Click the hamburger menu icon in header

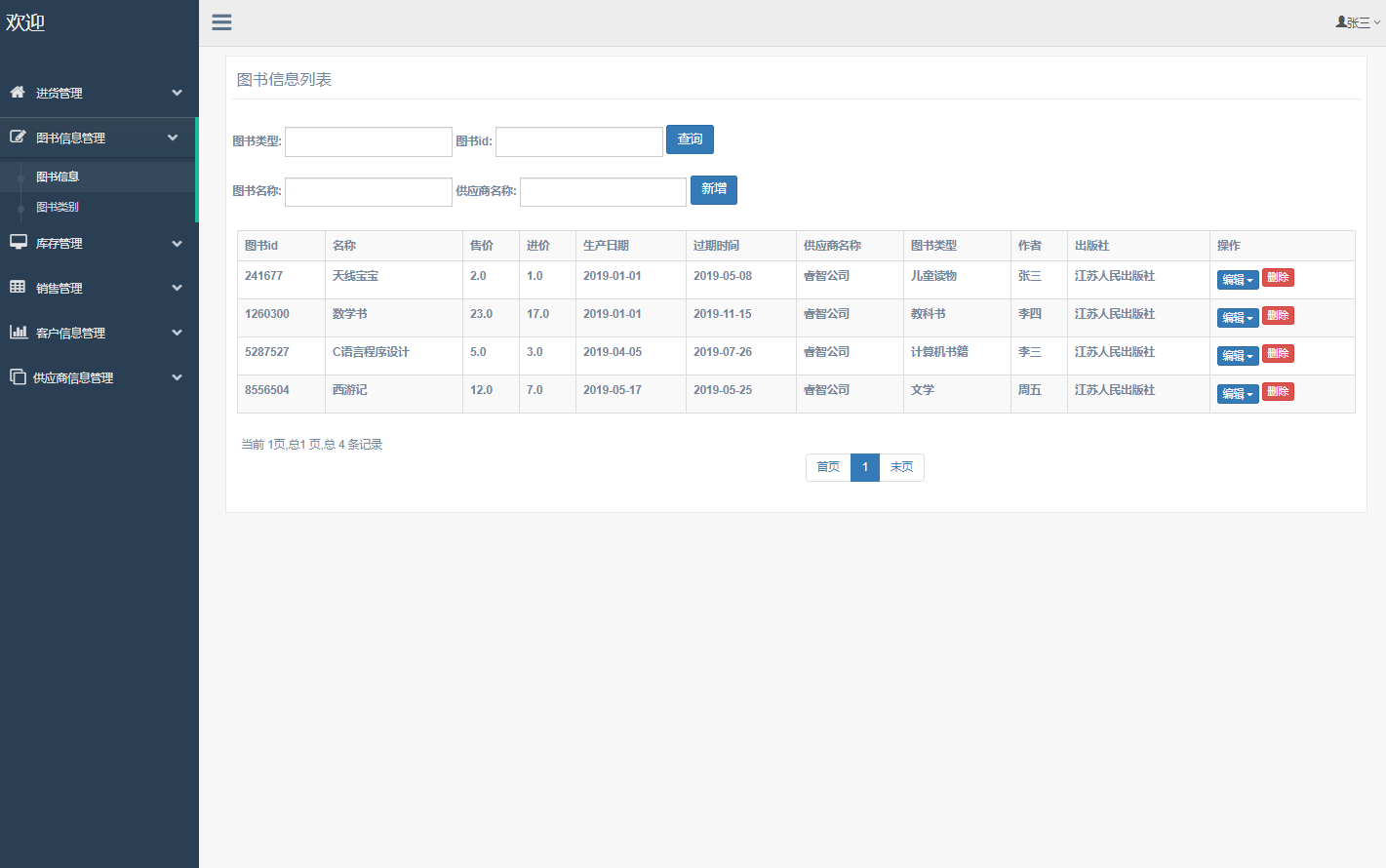pos(221,22)
